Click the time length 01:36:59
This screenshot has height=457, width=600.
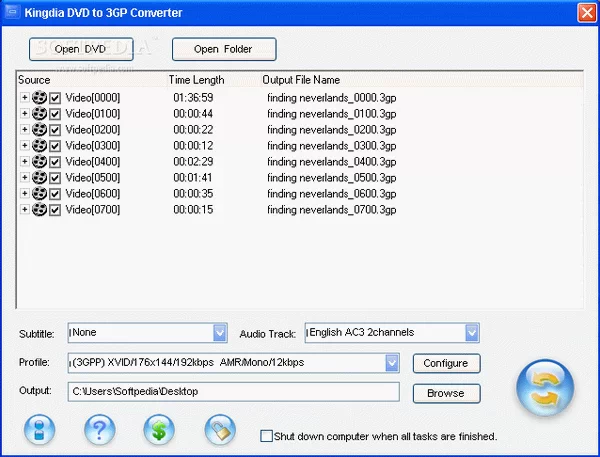tap(193, 98)
